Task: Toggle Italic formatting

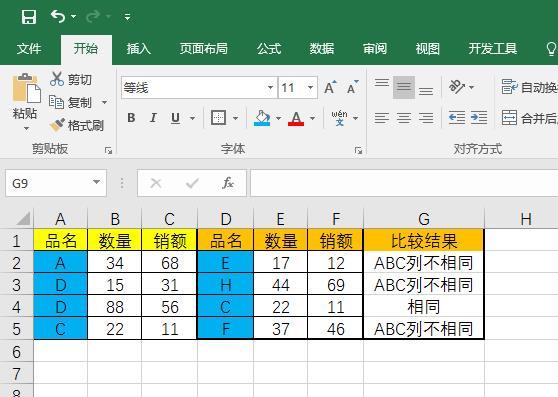Action: coord(153,117)
